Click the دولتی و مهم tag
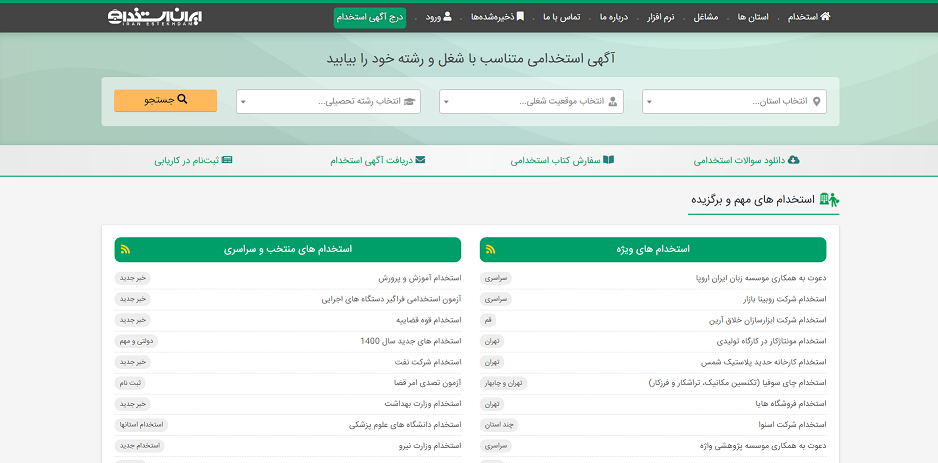938x463 pixels. (x=136, y=341)
